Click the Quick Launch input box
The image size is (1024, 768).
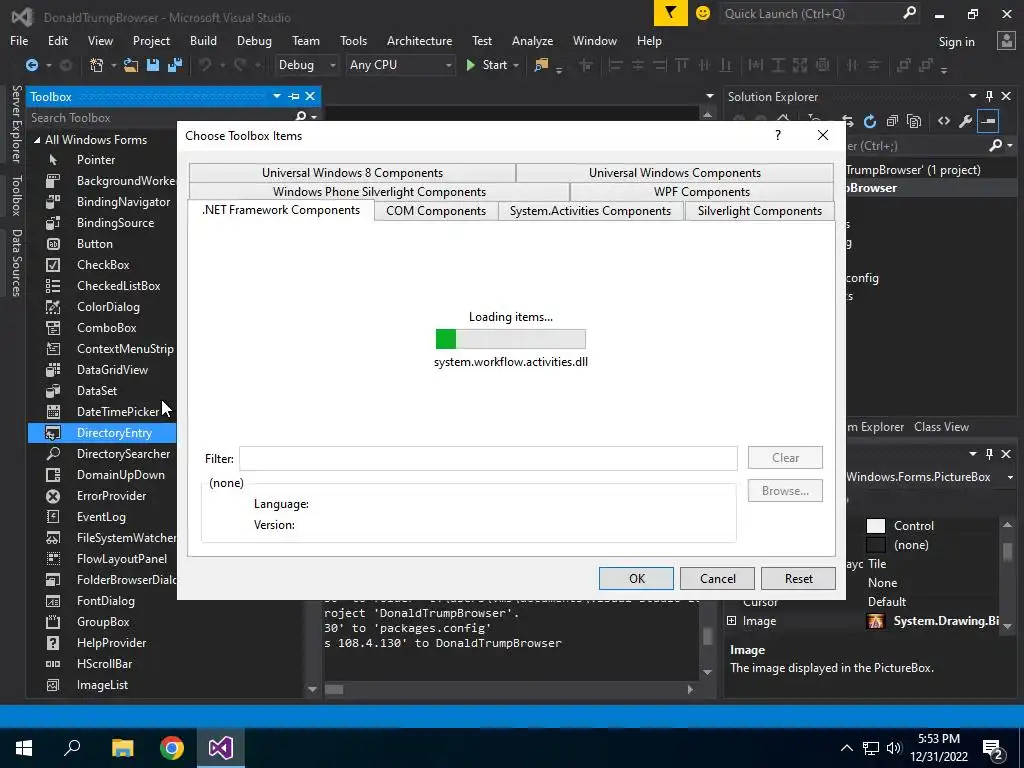(x=810, y=13)
